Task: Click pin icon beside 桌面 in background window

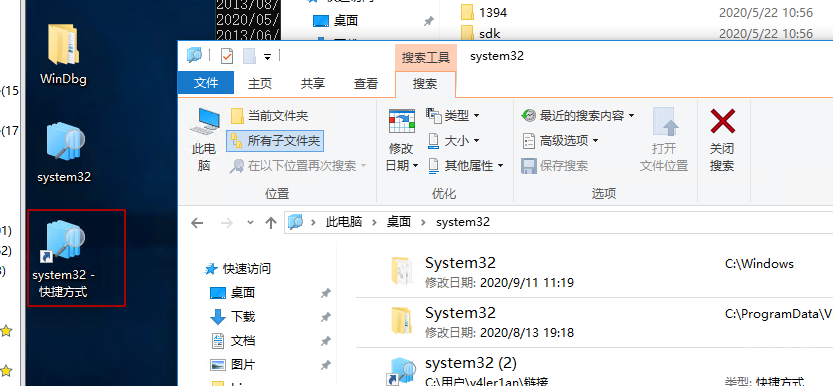Action: click(428, 21)
